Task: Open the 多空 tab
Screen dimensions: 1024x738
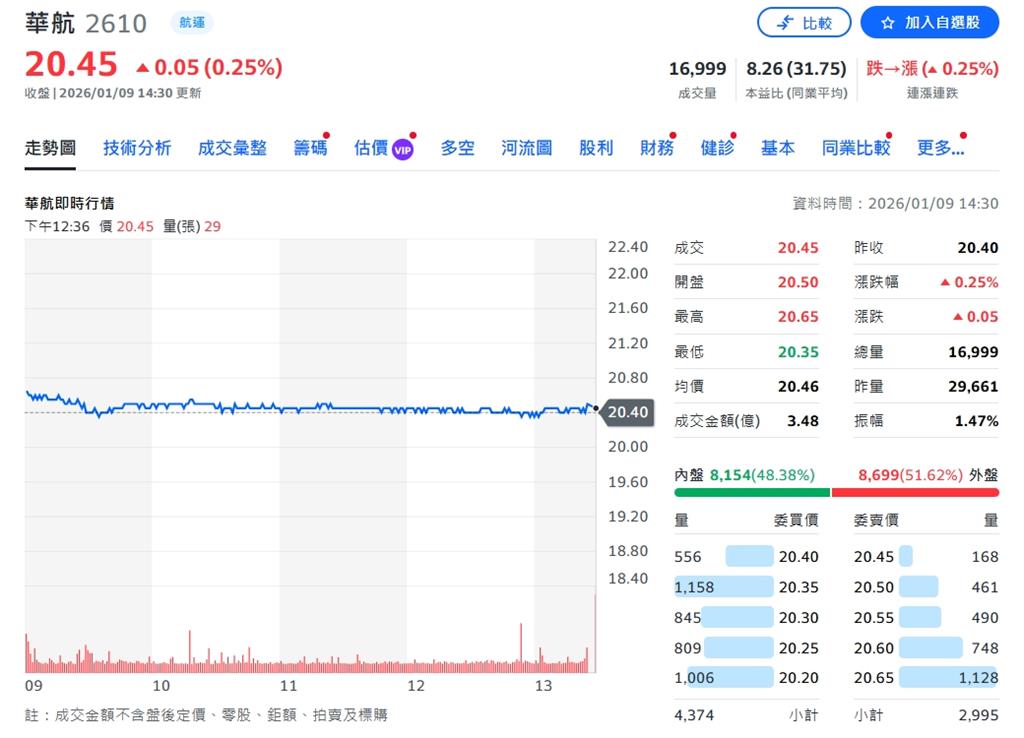Action: [x=456, y=146]
